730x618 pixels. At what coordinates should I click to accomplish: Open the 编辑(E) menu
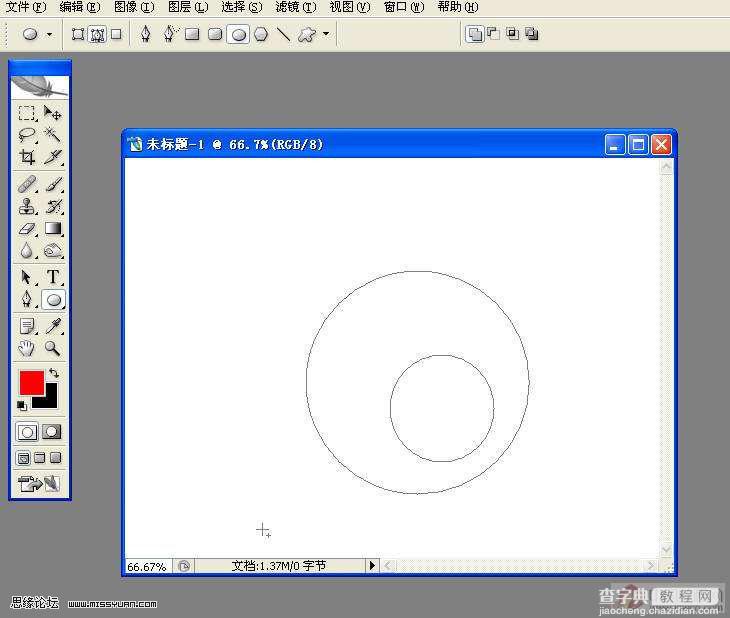80,7
